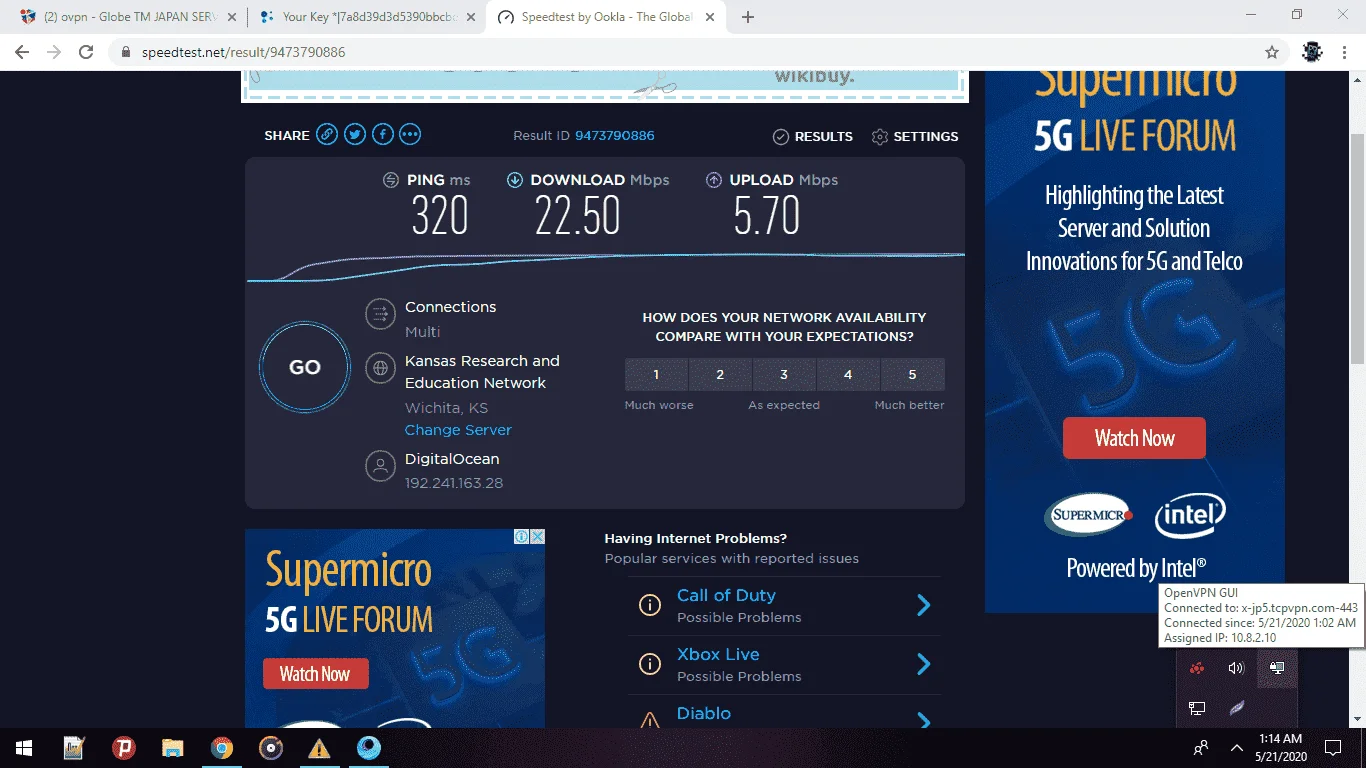Share result on Facebook
This screenshot has width=1366, height=768.
[383, 135]
